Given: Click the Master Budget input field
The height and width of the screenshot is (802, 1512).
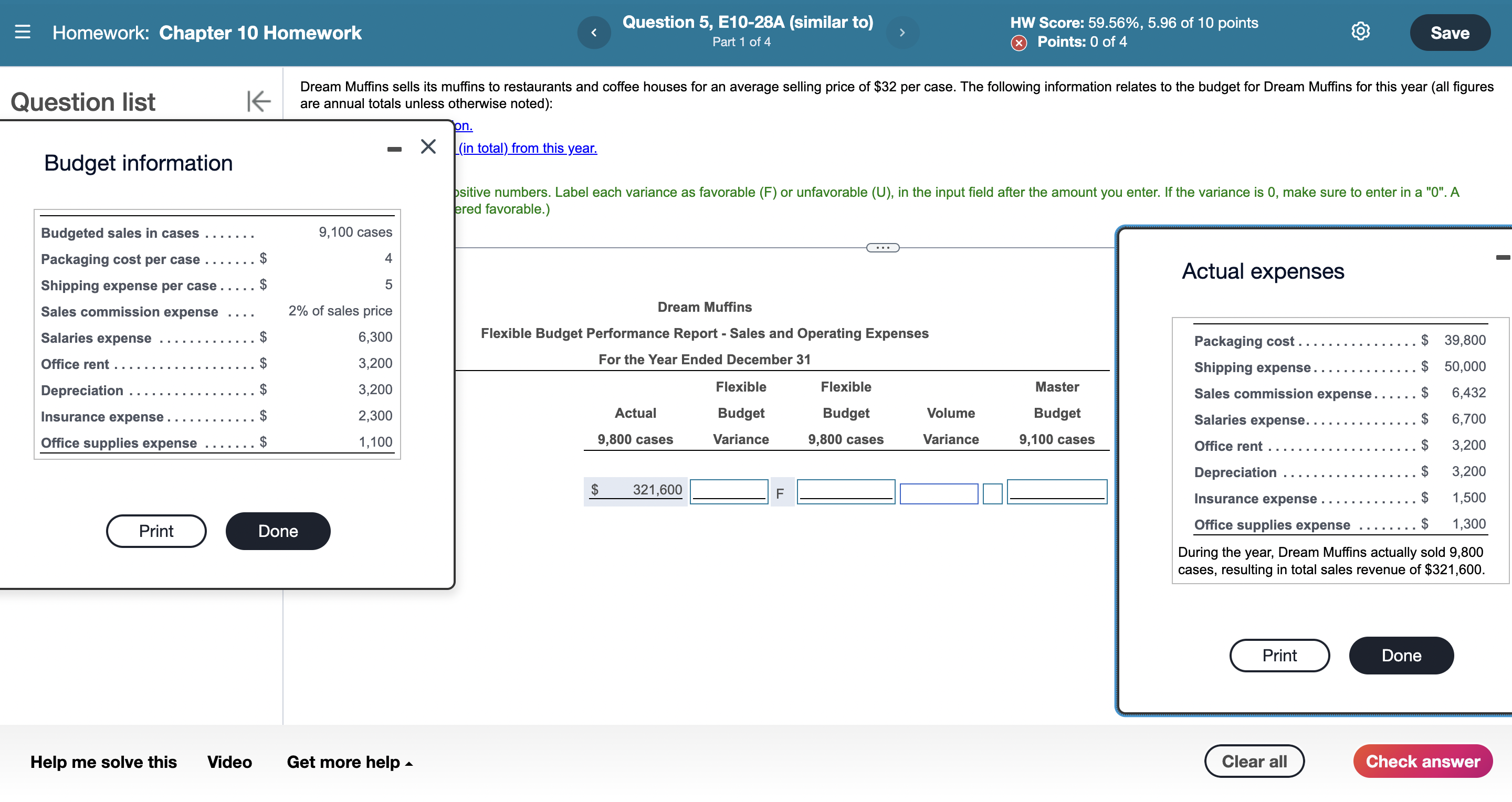Looking at the screenshot, I should (1056, 489).
